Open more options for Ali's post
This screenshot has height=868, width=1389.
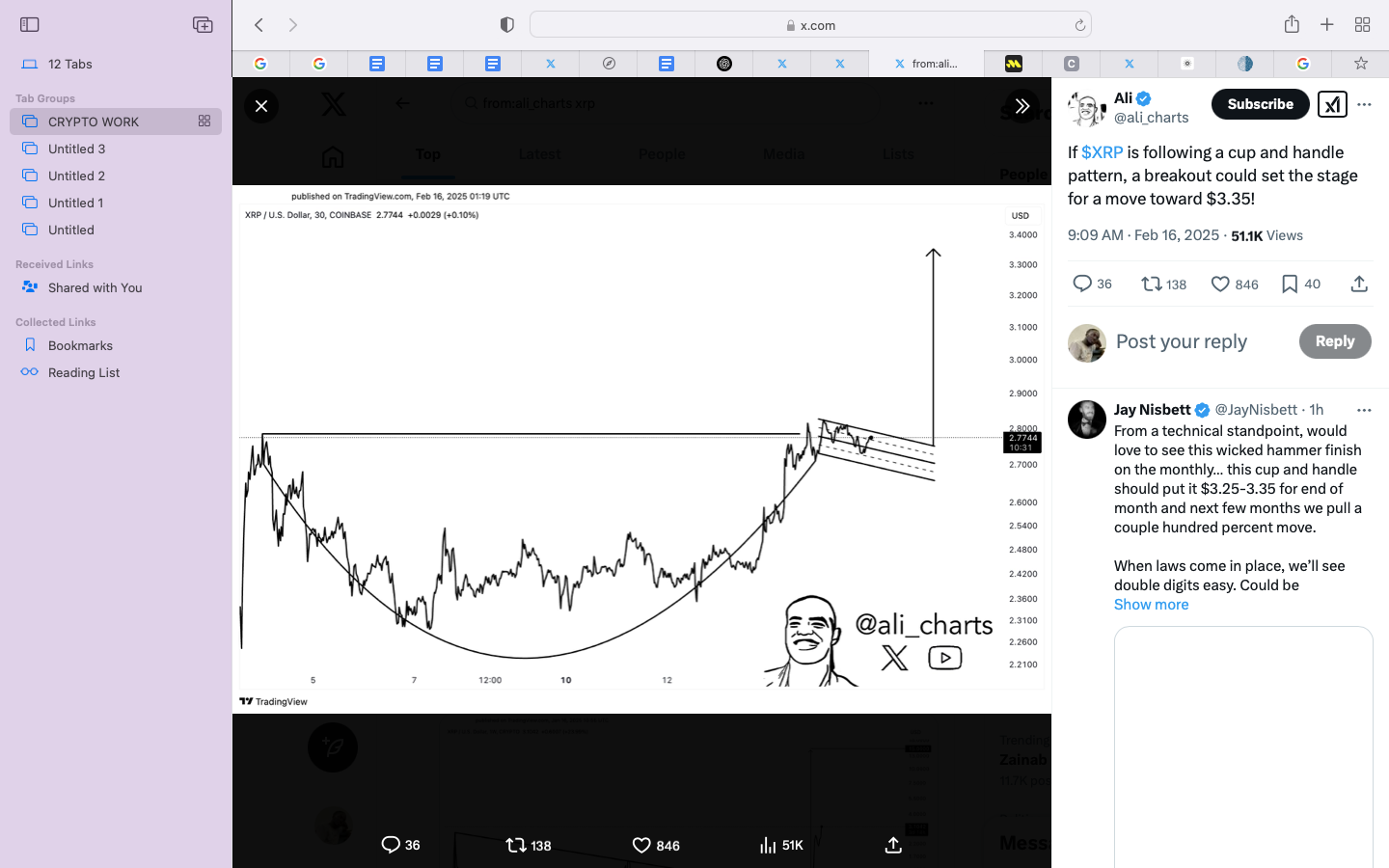[x=1364, y=104]
